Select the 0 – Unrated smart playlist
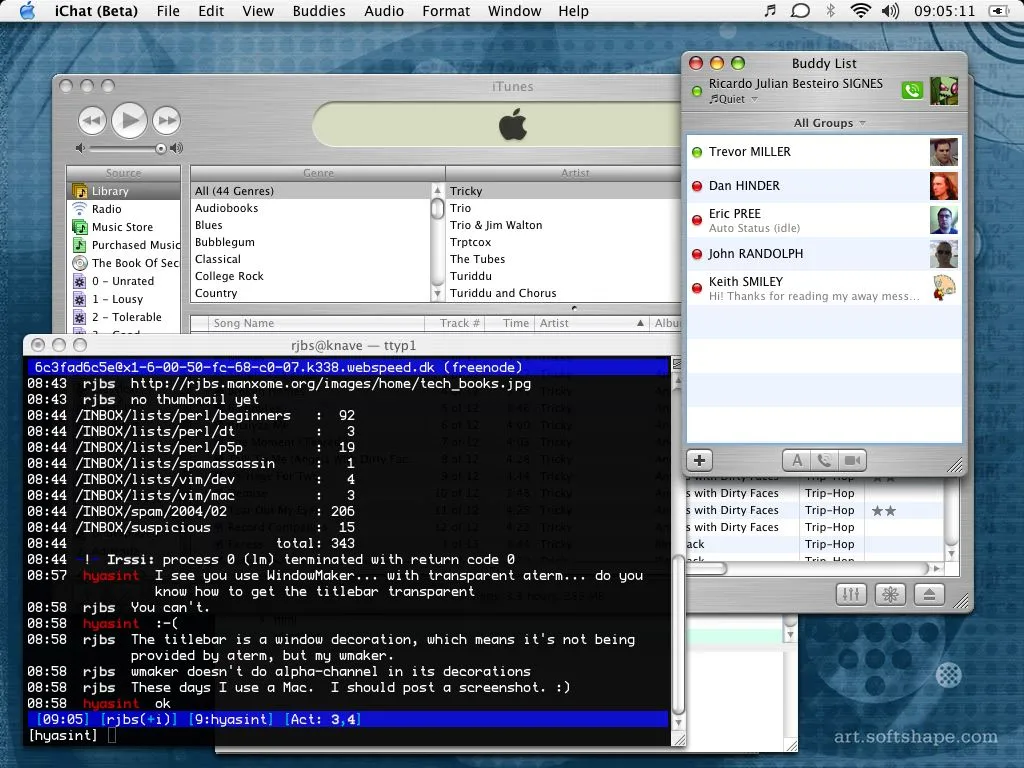1024x768 pixels. click(x=123, y=281)
